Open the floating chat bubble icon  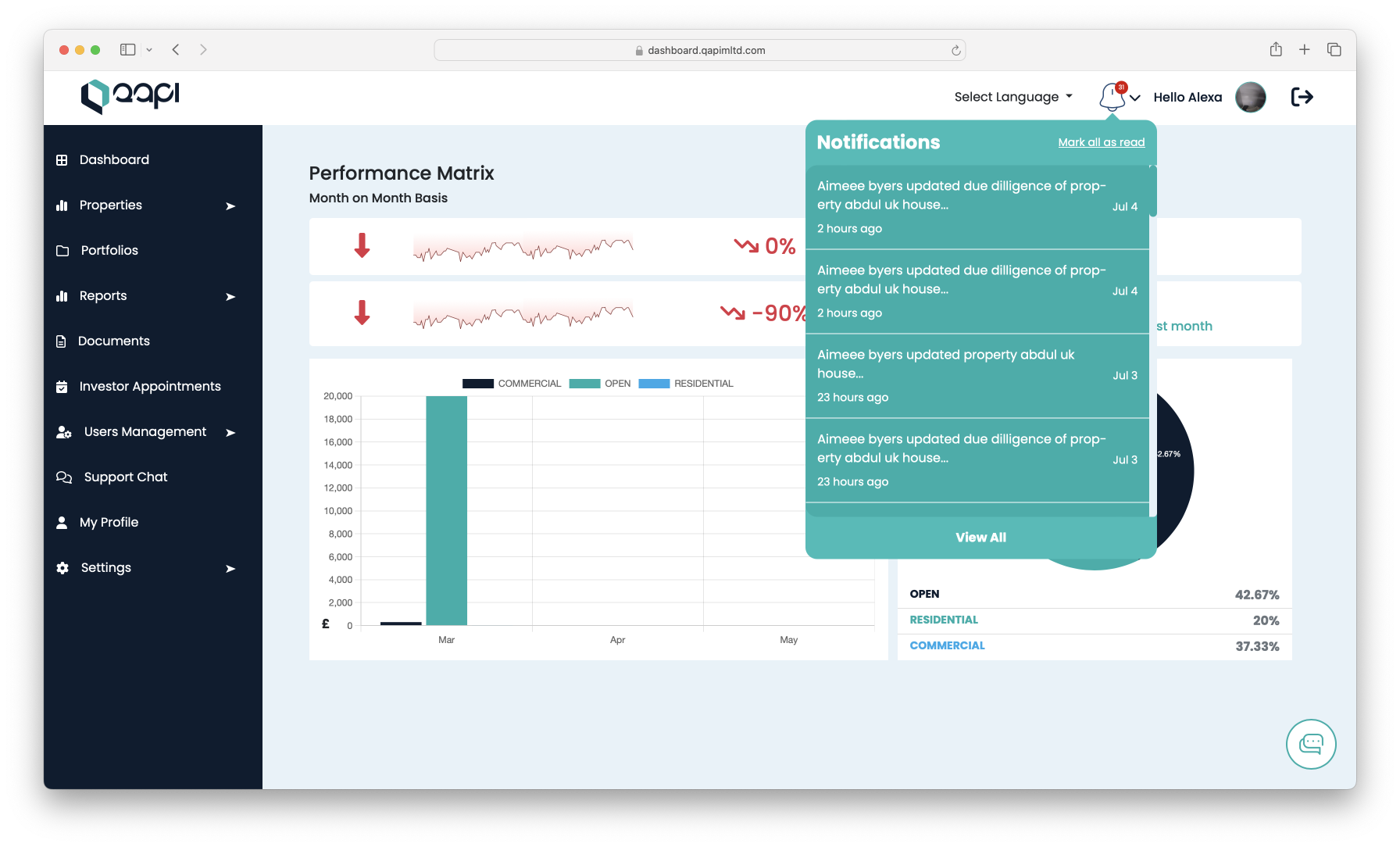(x=1310, y=744)
